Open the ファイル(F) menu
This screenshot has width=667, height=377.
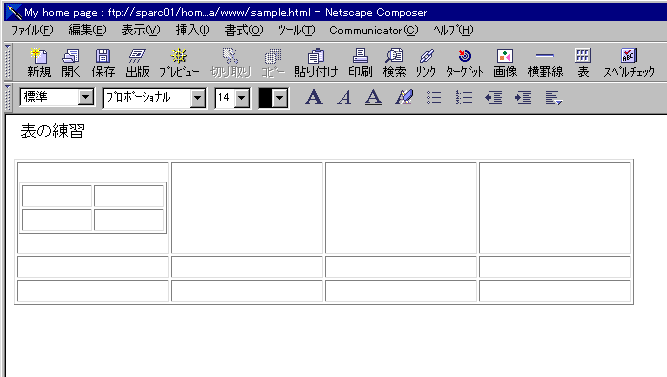click(x=32, y=31)
